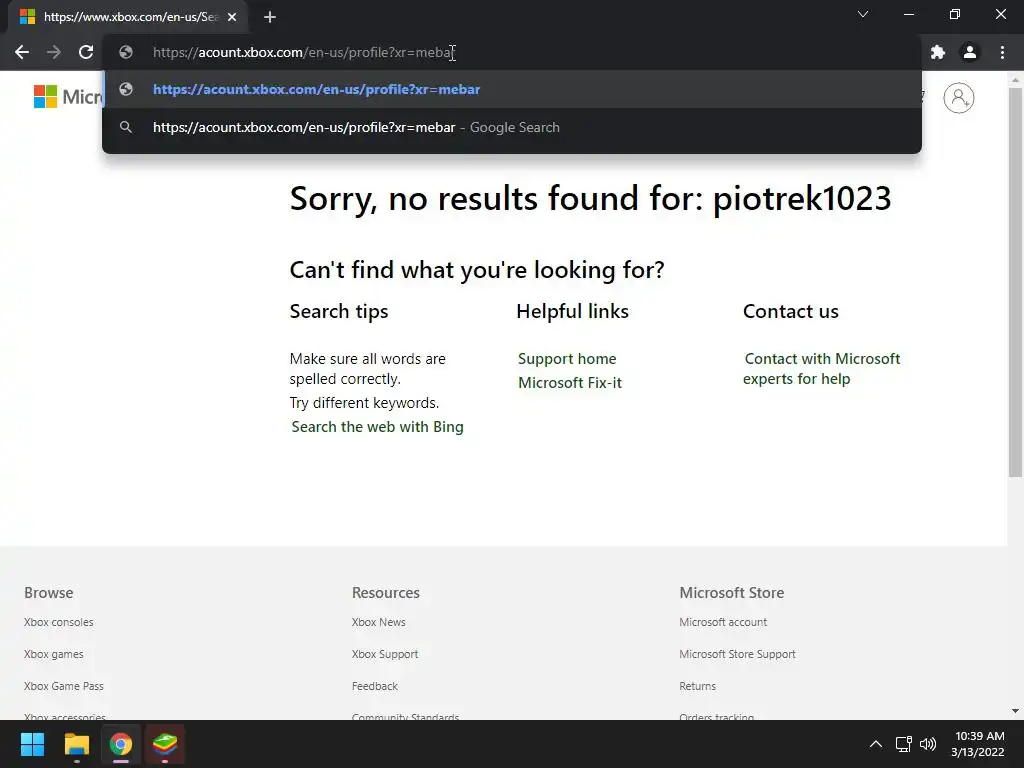Open the Windows Start menu

(32, 744)
